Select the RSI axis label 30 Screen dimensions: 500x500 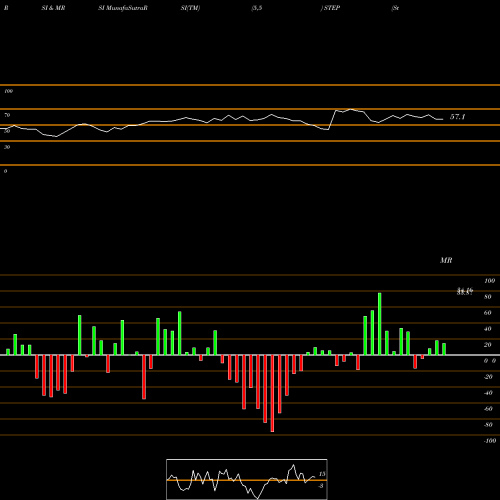[7, 147]
